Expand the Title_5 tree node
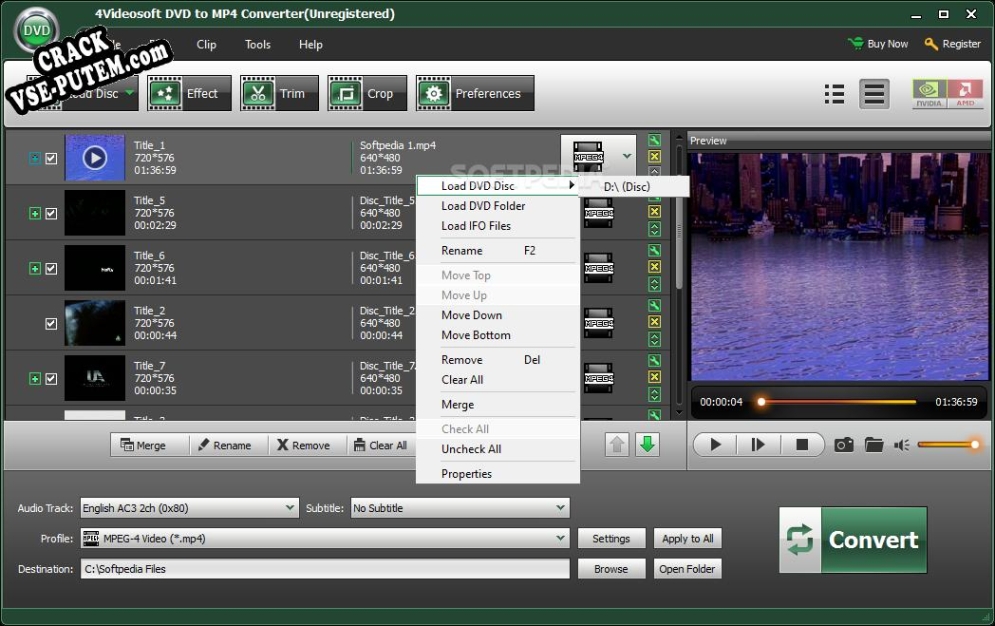This screenshot has height=626, width=995. tap(35, 214)
